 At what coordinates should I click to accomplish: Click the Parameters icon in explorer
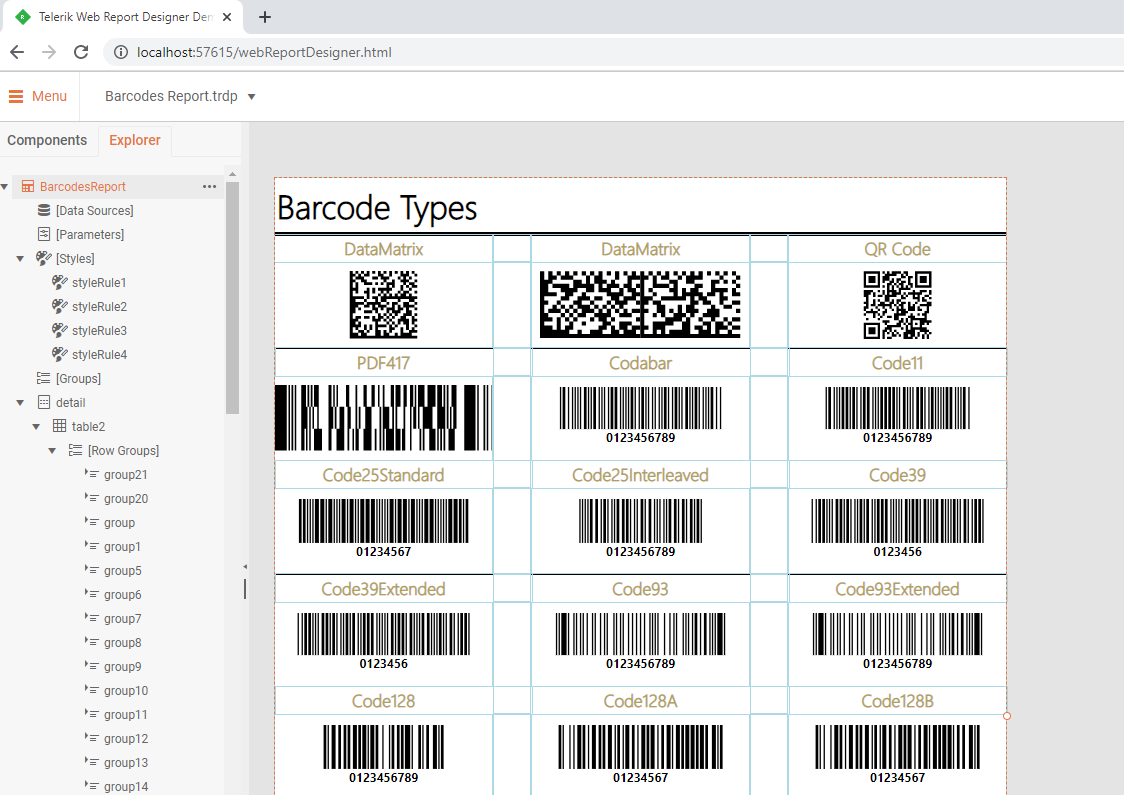(43, 235)
